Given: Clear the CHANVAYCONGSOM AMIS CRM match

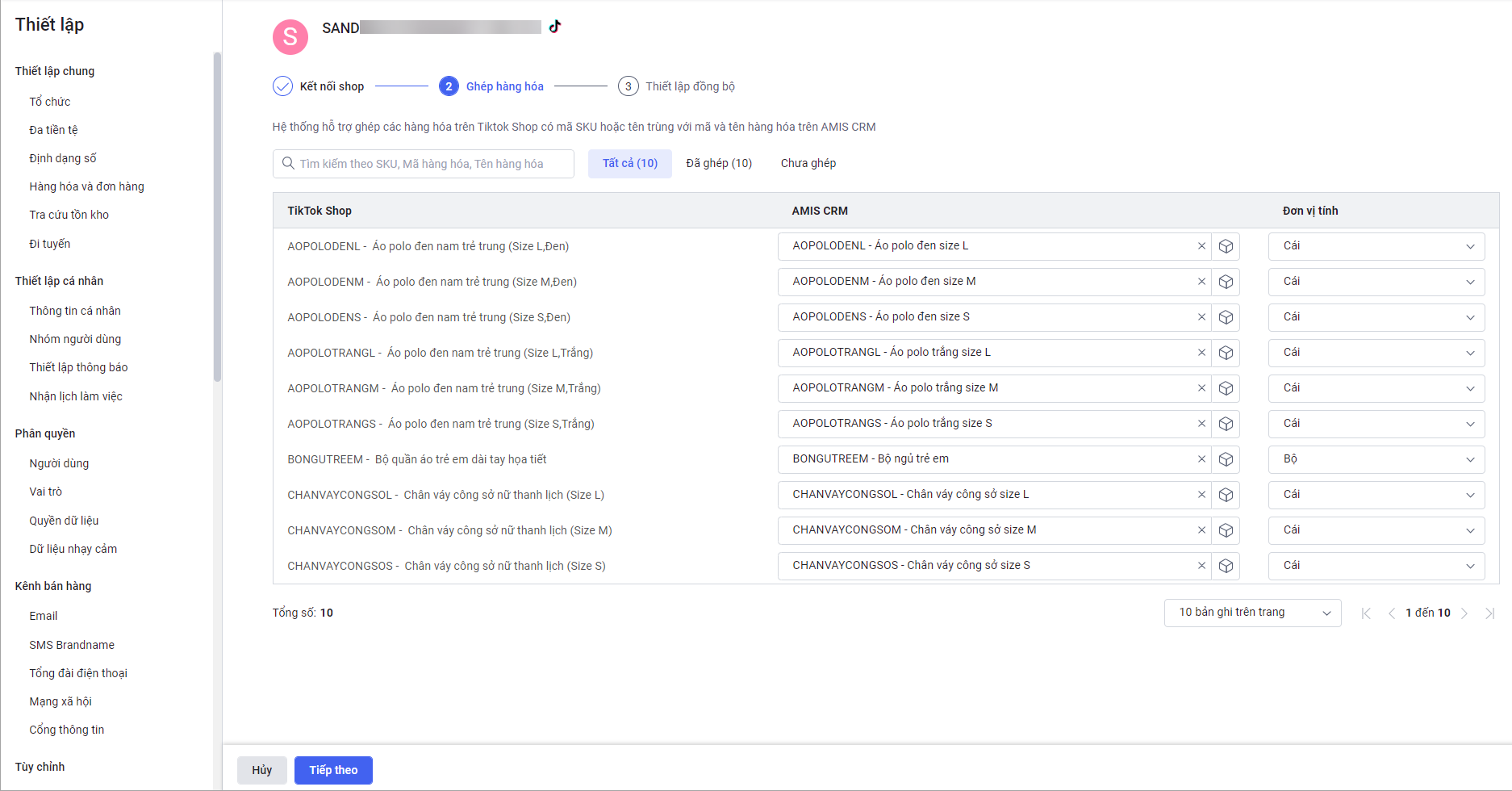Looking at the screenshot, I should (x=1201, y=530).
